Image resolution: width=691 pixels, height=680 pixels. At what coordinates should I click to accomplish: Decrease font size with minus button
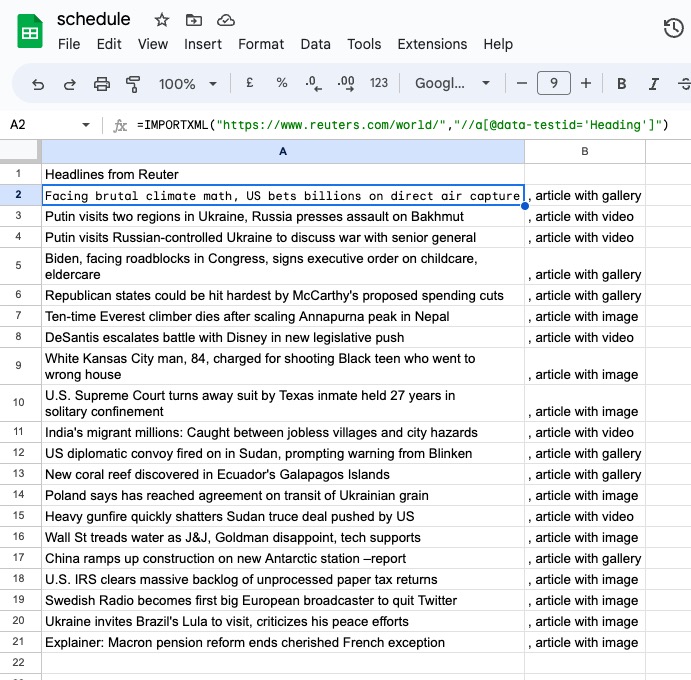522,83
